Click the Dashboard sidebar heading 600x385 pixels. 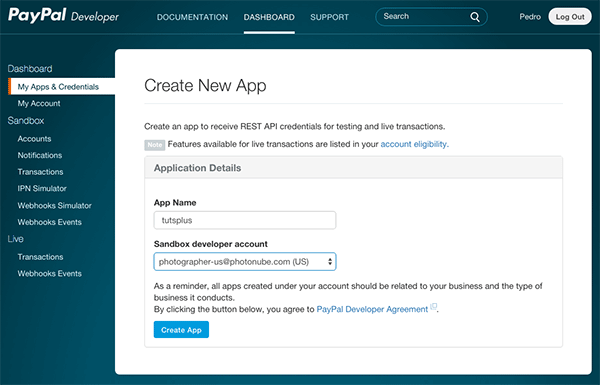(x=30, y=69)
